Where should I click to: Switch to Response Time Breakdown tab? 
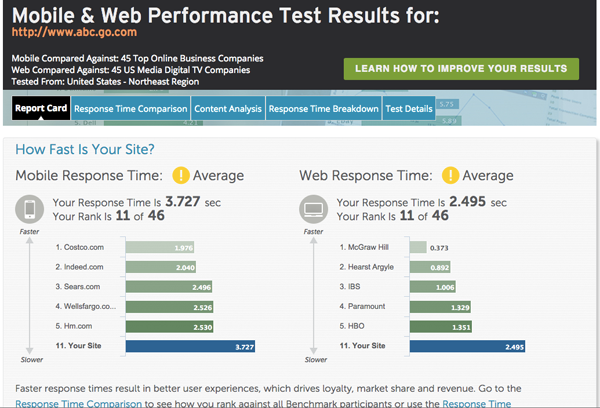323,109
